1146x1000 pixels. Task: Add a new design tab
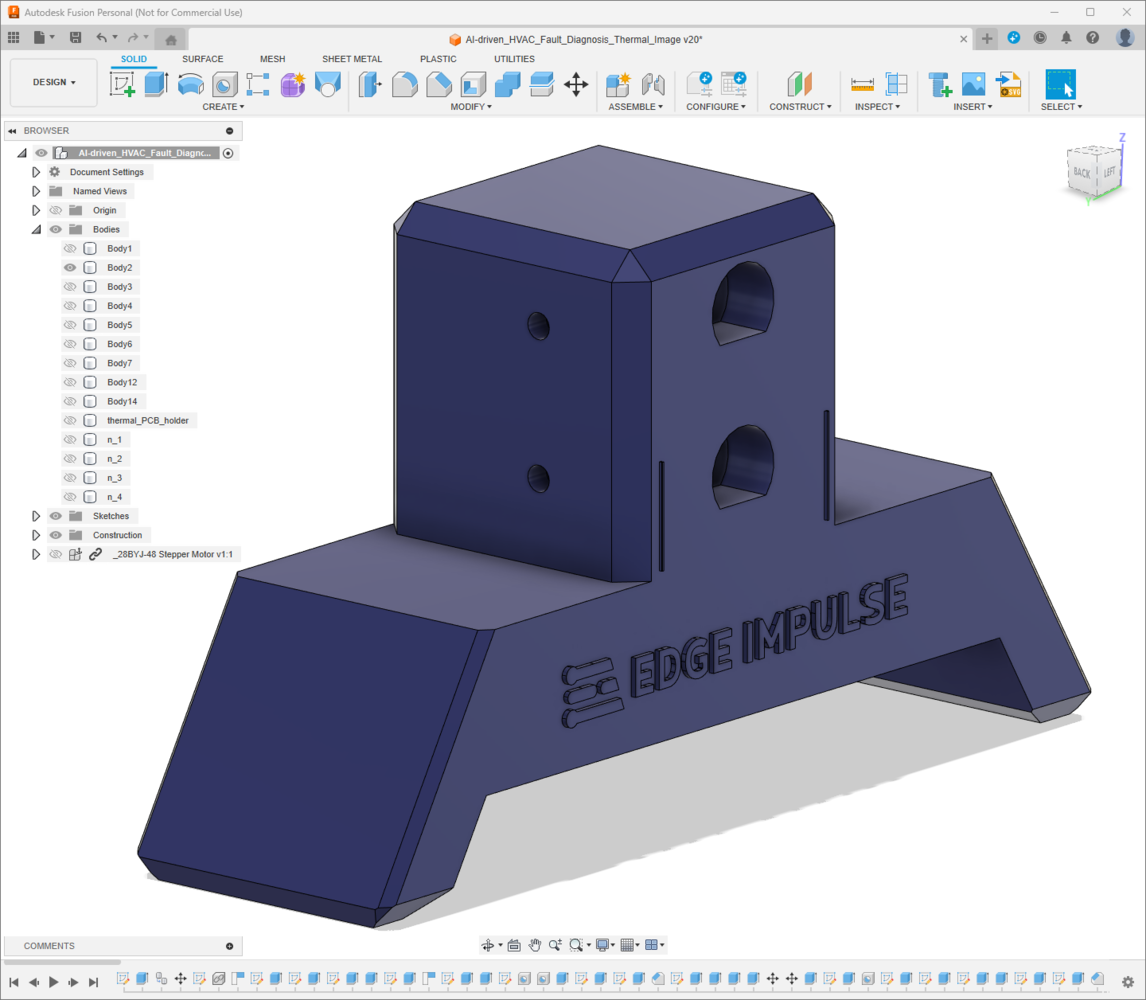[987, 39]
